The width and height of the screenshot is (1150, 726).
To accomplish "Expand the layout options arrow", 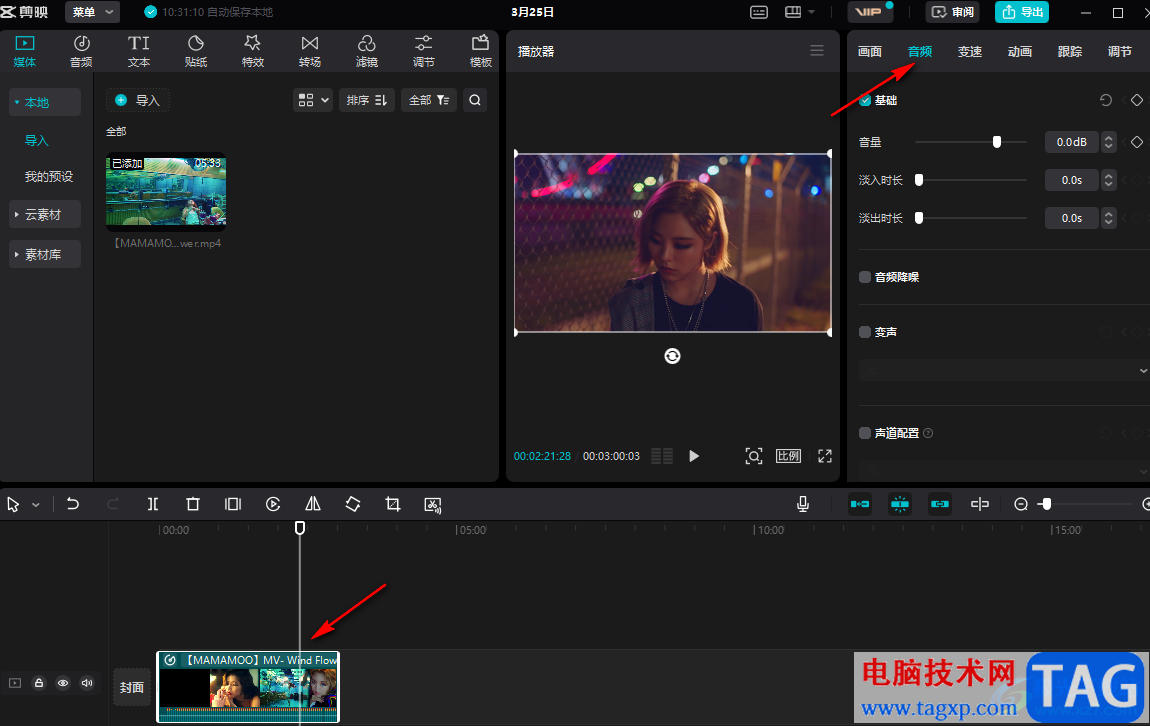I will (811, 12).
